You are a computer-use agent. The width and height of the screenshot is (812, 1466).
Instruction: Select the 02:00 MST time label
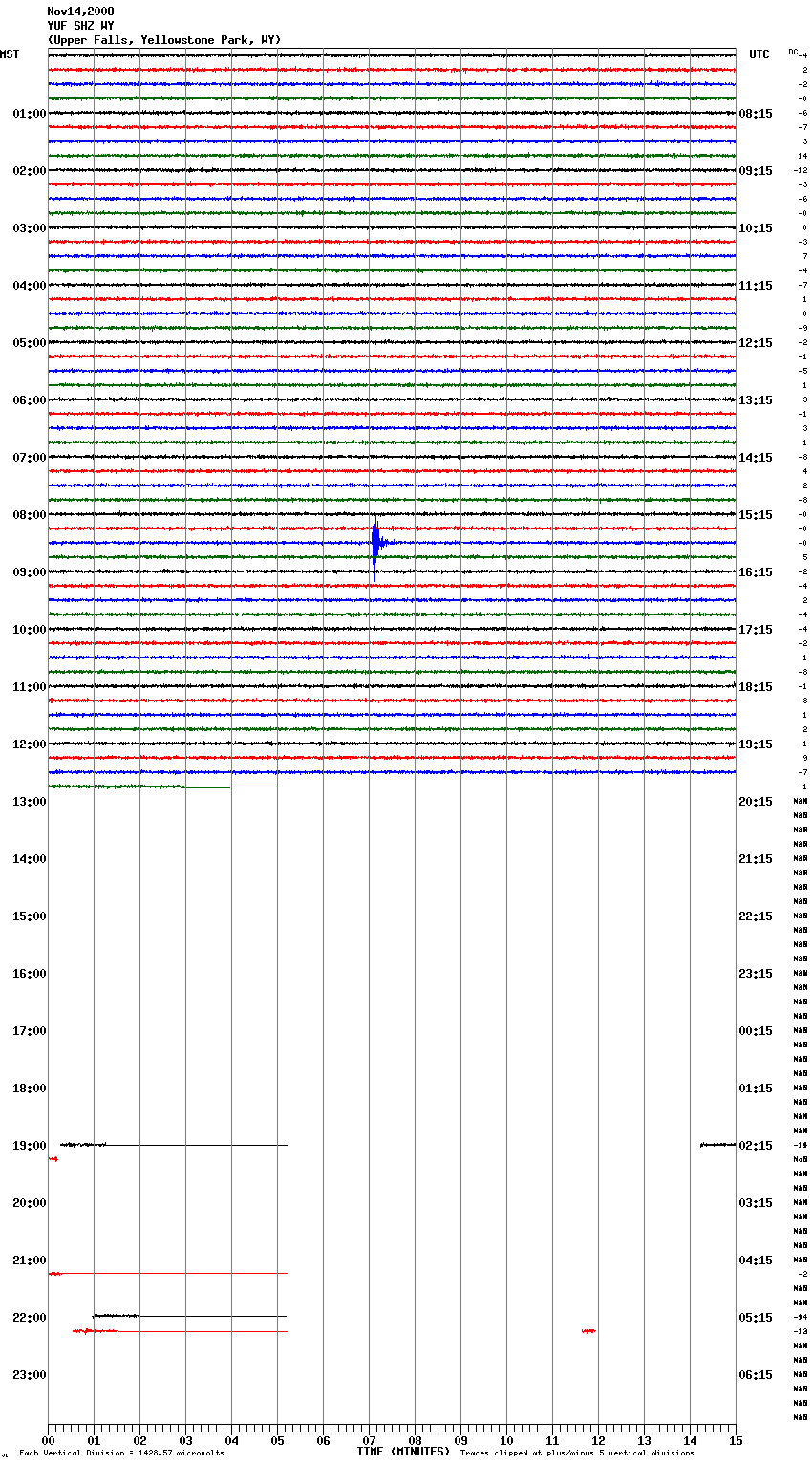pos(30,171)
